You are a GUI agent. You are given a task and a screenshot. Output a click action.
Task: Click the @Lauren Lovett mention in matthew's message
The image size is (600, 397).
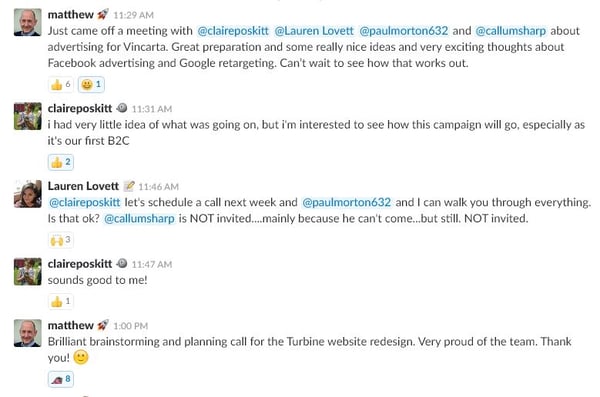point(314,31)
